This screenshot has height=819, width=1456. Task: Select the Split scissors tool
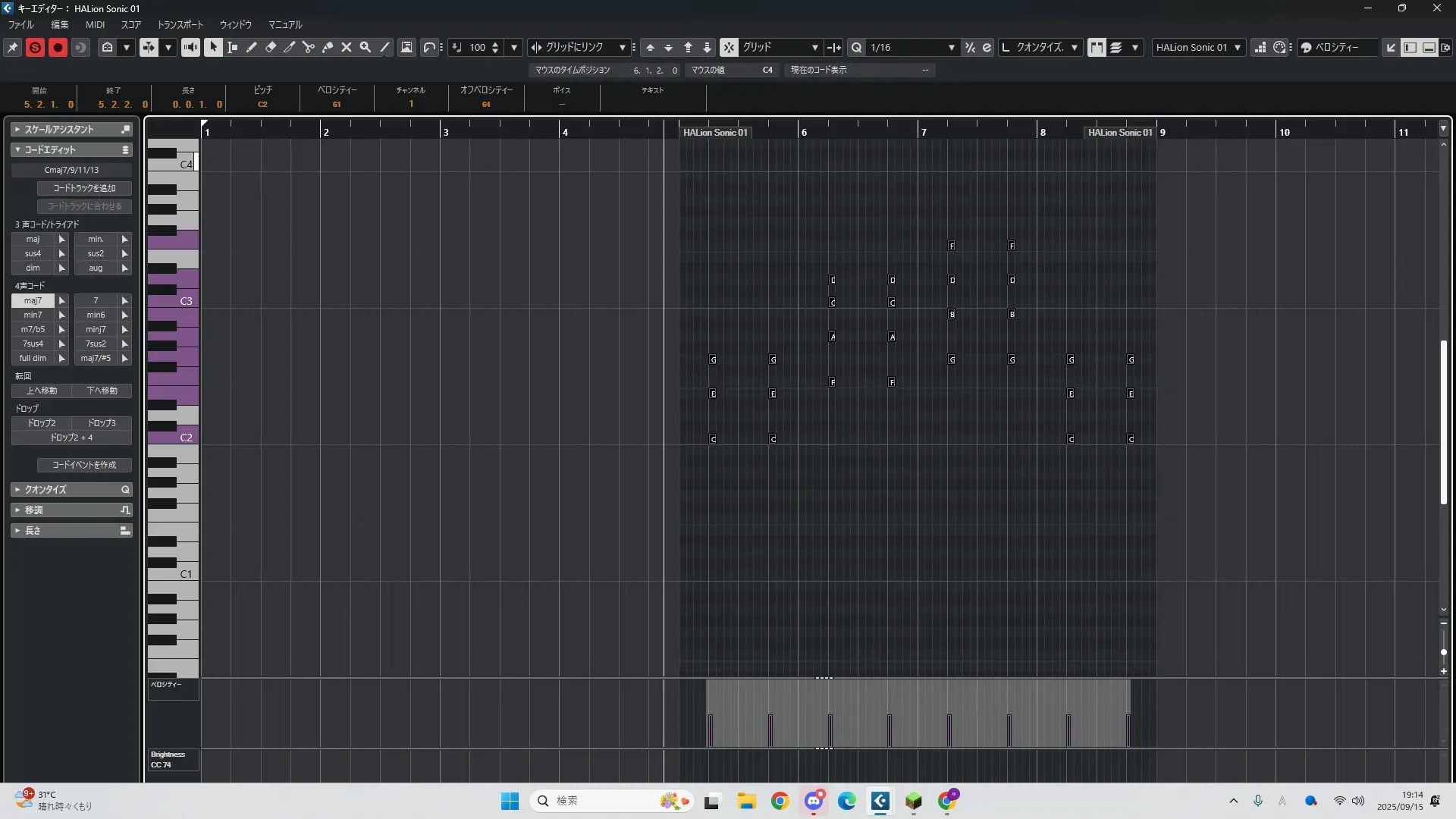pos(309,47)
